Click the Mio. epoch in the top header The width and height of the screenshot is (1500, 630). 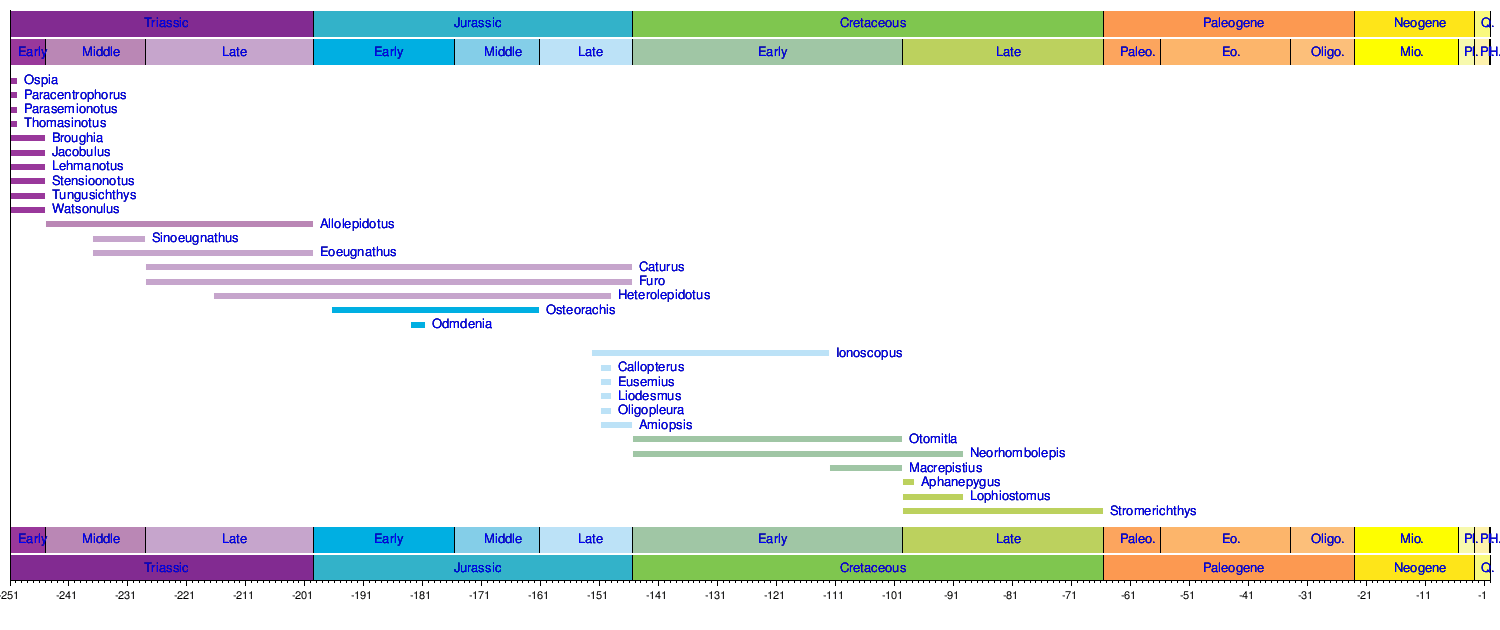pyautogui.click(x=1411, y=52)
